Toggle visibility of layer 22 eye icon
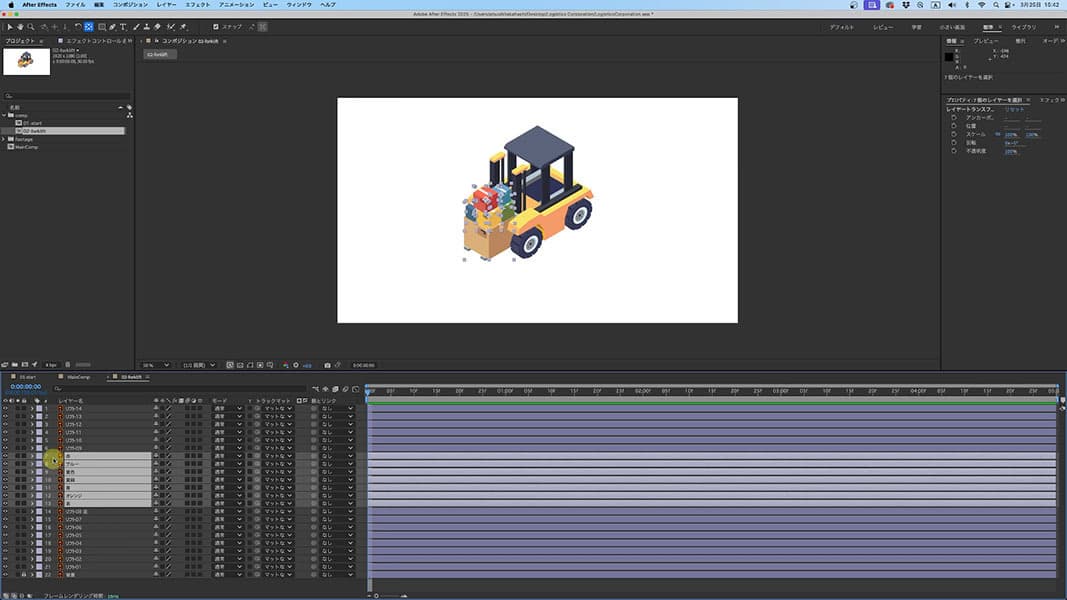Viewport: 1067px width, 600px height. (5, 575)
